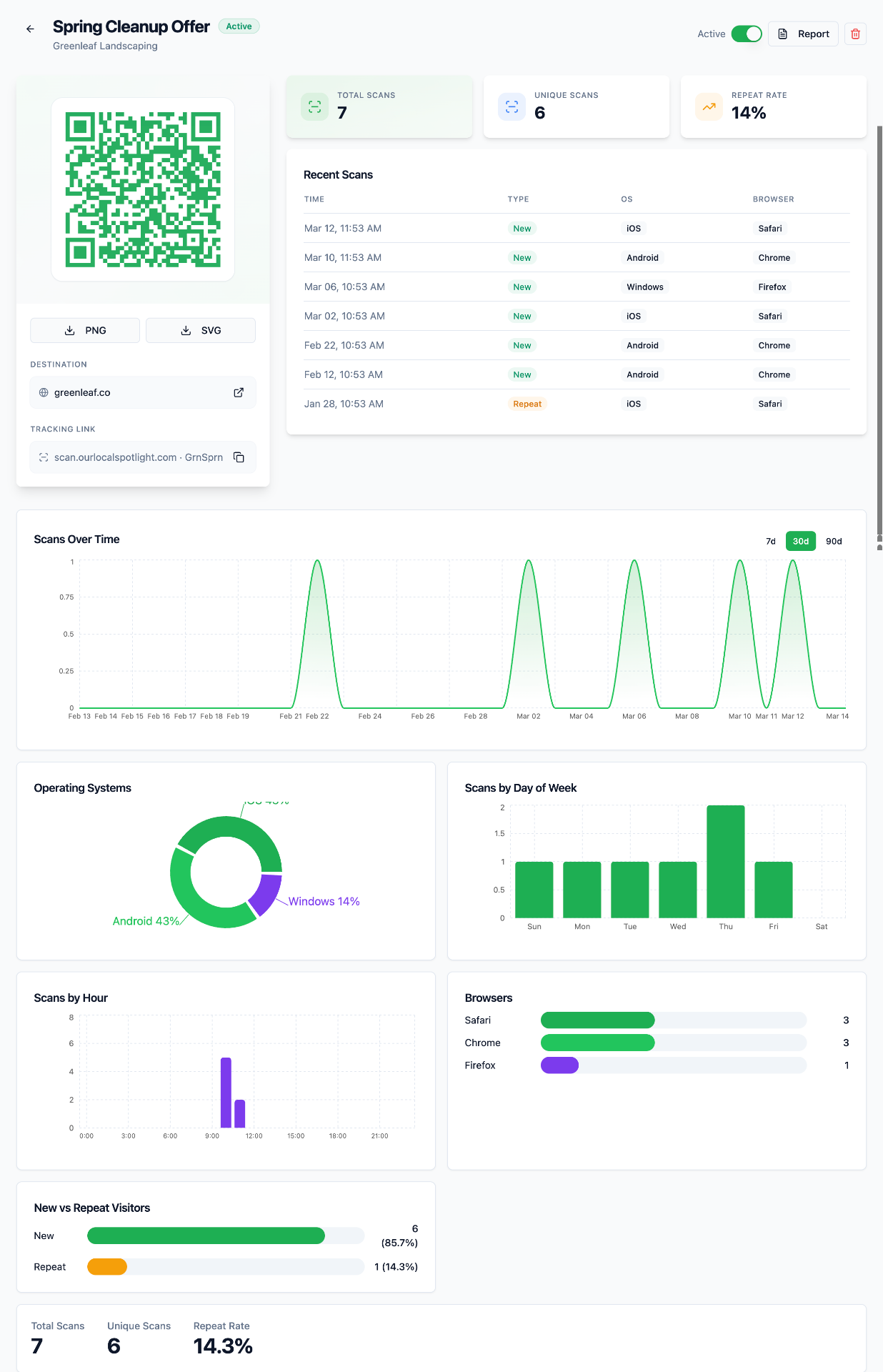This screenshot has height=1372, width=883.
Task: Click Feb 12, 10:53 AM time cell
Action: (344, 374)
